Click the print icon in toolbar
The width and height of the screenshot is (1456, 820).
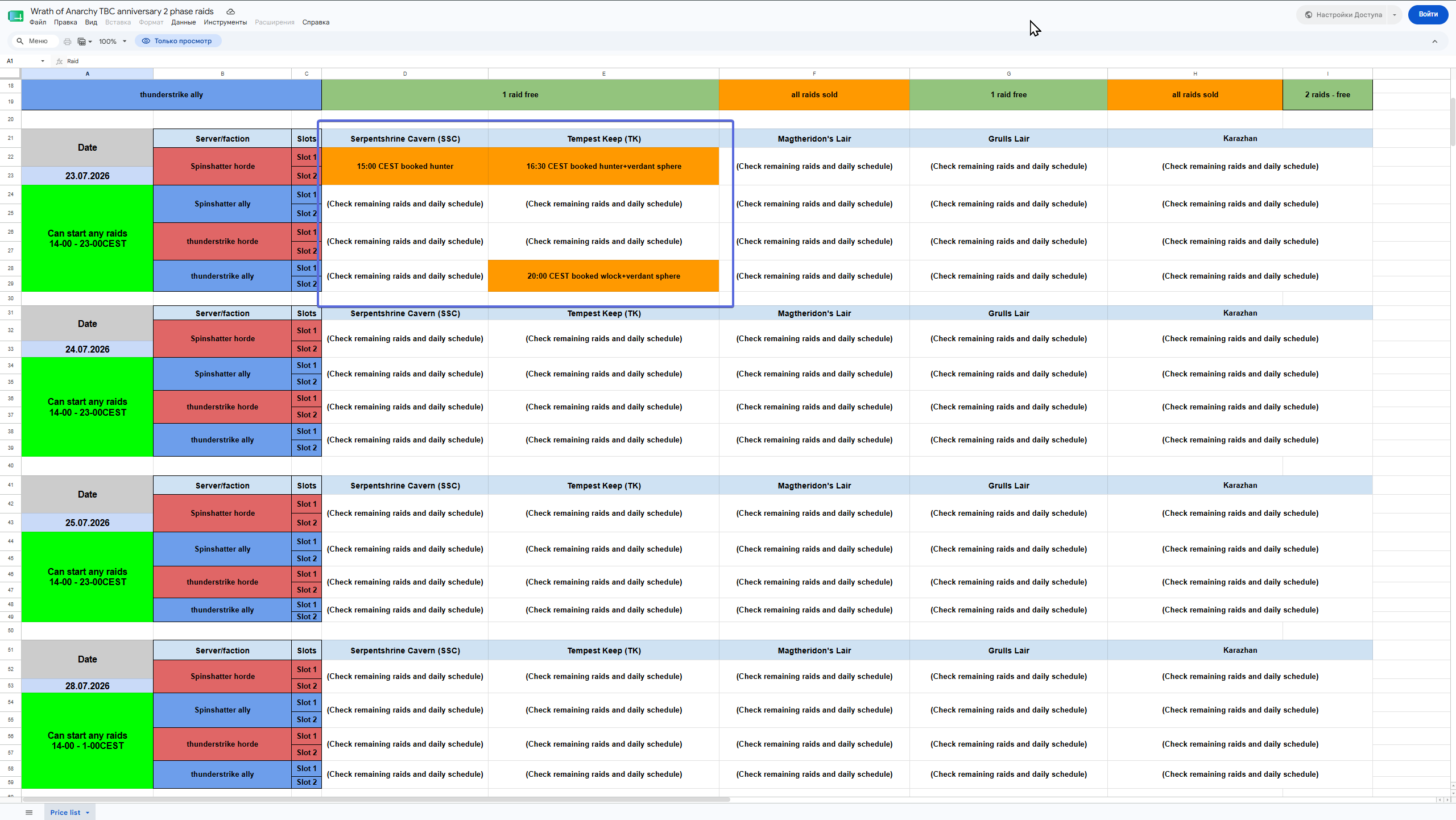tap(68, 42)
